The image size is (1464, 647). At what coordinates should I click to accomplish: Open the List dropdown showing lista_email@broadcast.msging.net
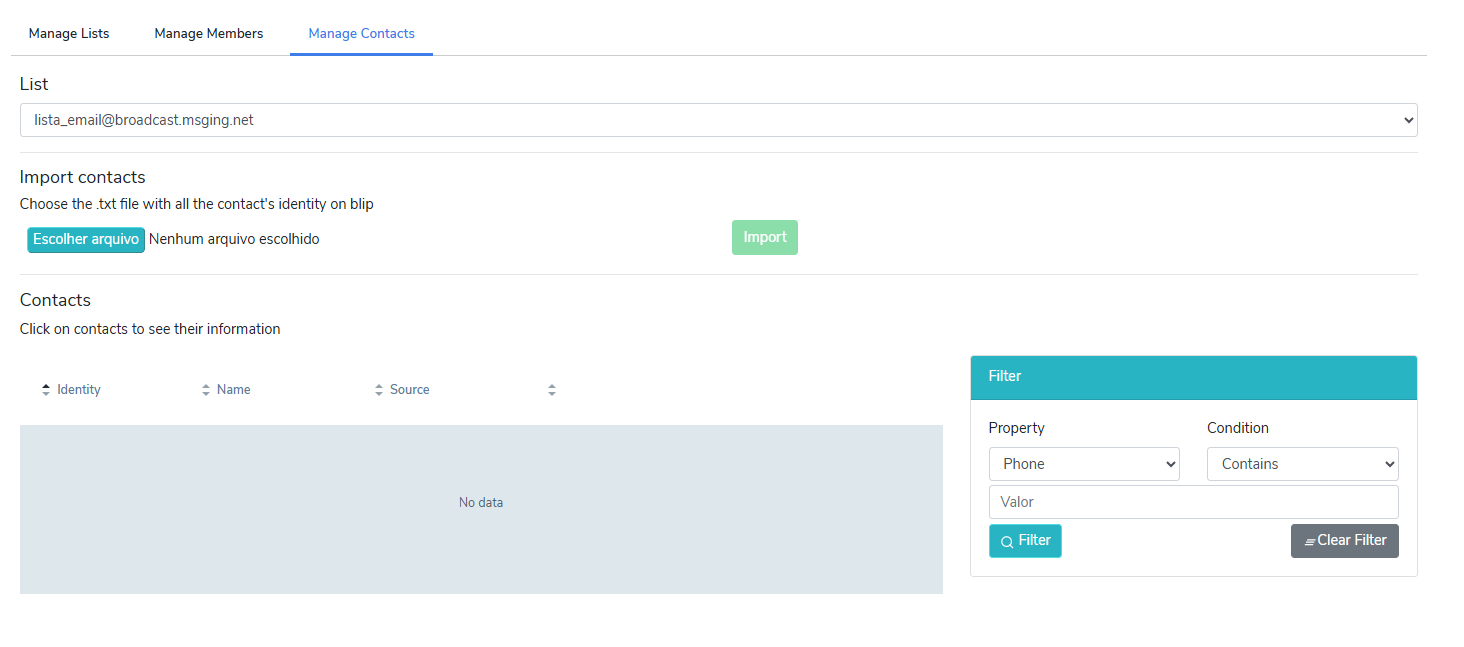click(x=718, y=120)
